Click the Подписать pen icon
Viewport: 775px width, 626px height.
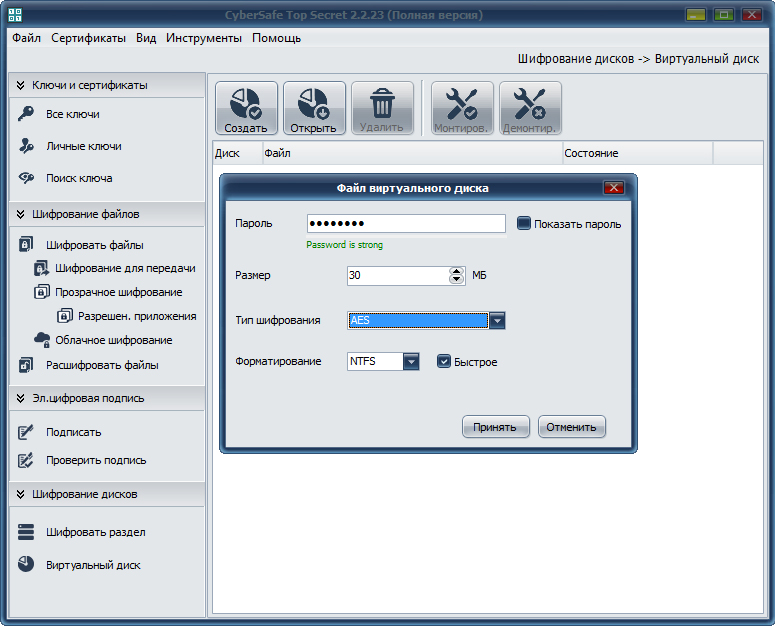(x=26, y=432)
